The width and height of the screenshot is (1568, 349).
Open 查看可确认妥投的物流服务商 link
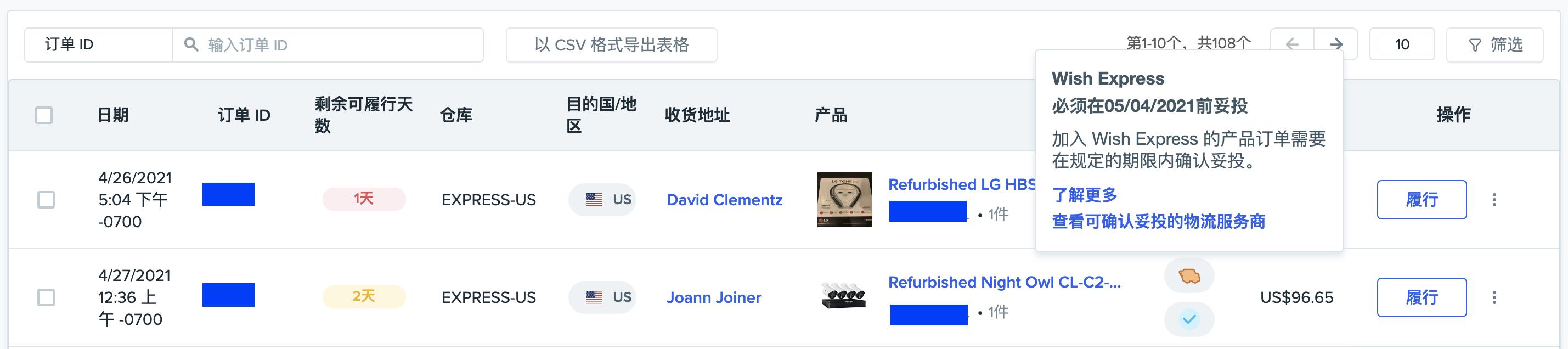click(1158, 221)
